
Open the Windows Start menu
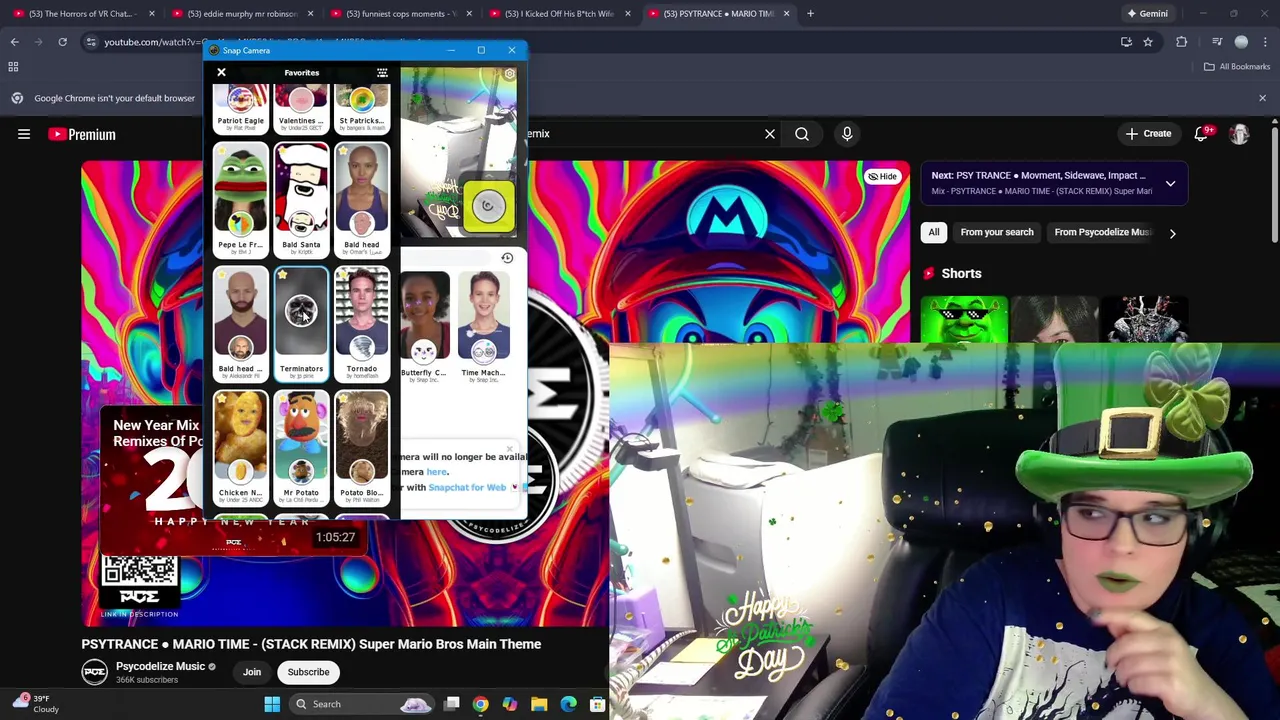tap(272, 704)
